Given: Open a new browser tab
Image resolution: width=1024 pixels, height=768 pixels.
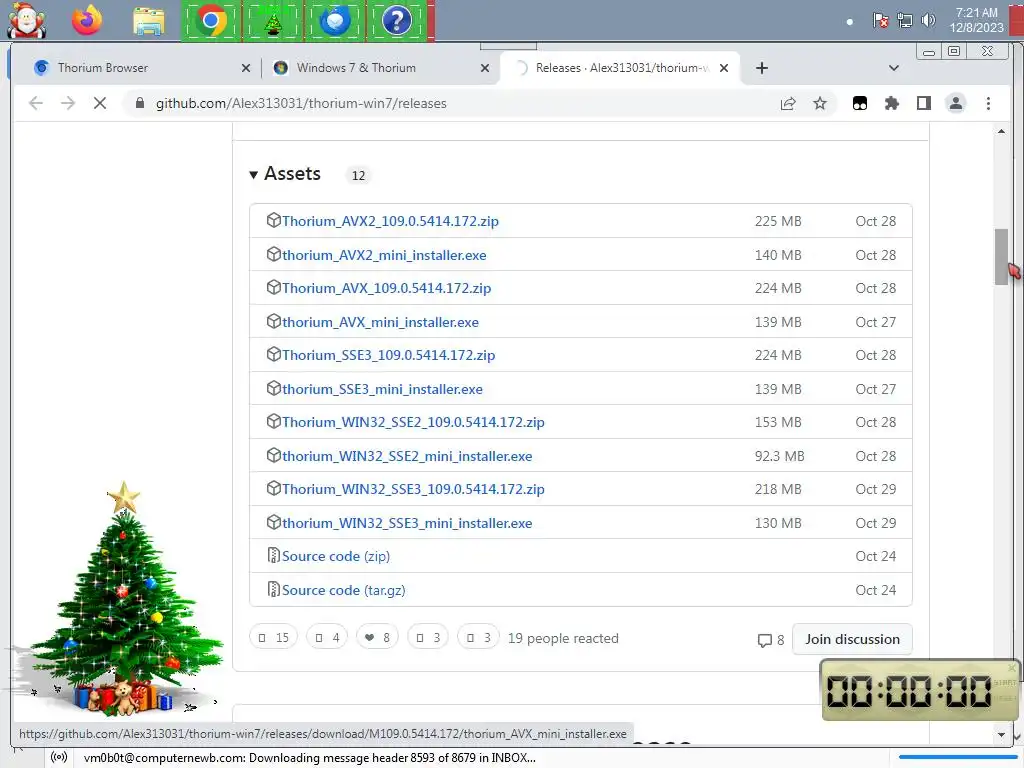Looking at the screenshot, I should pos(761,68).
